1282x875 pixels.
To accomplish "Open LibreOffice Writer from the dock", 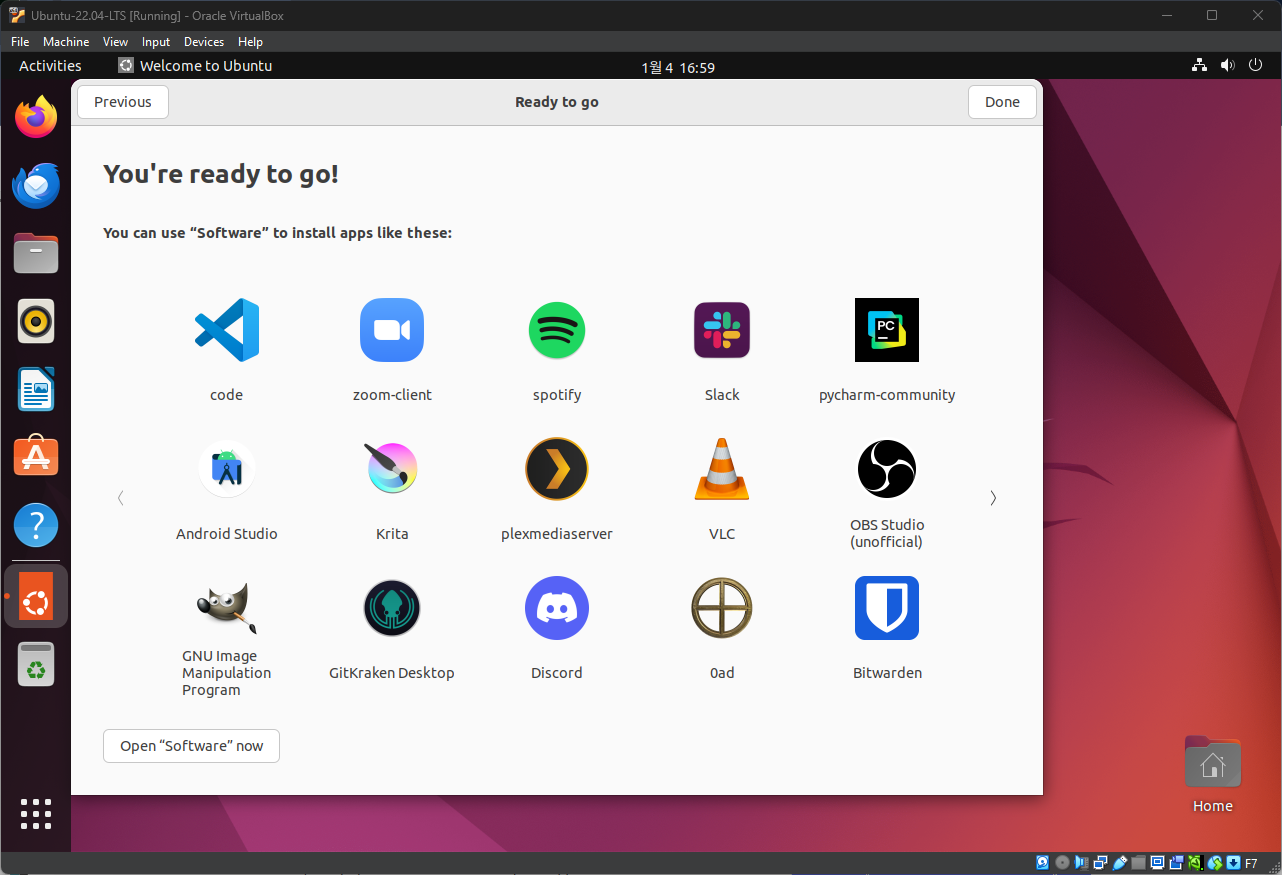I will coord(36,389).
